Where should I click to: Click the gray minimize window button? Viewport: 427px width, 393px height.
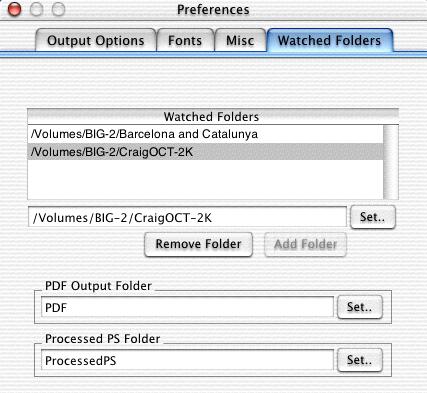tap(36, 9)
